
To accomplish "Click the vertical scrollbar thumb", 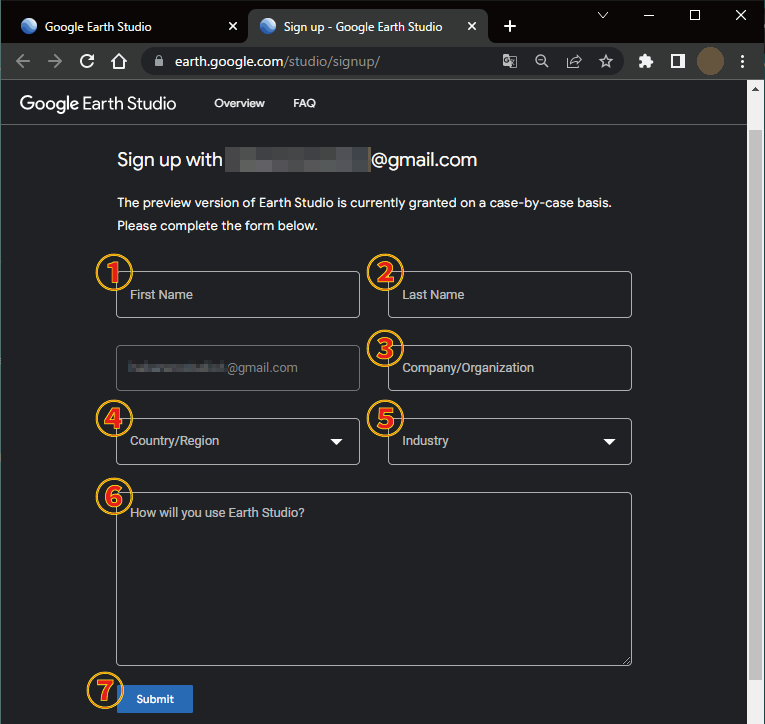I will coord(755,404).
